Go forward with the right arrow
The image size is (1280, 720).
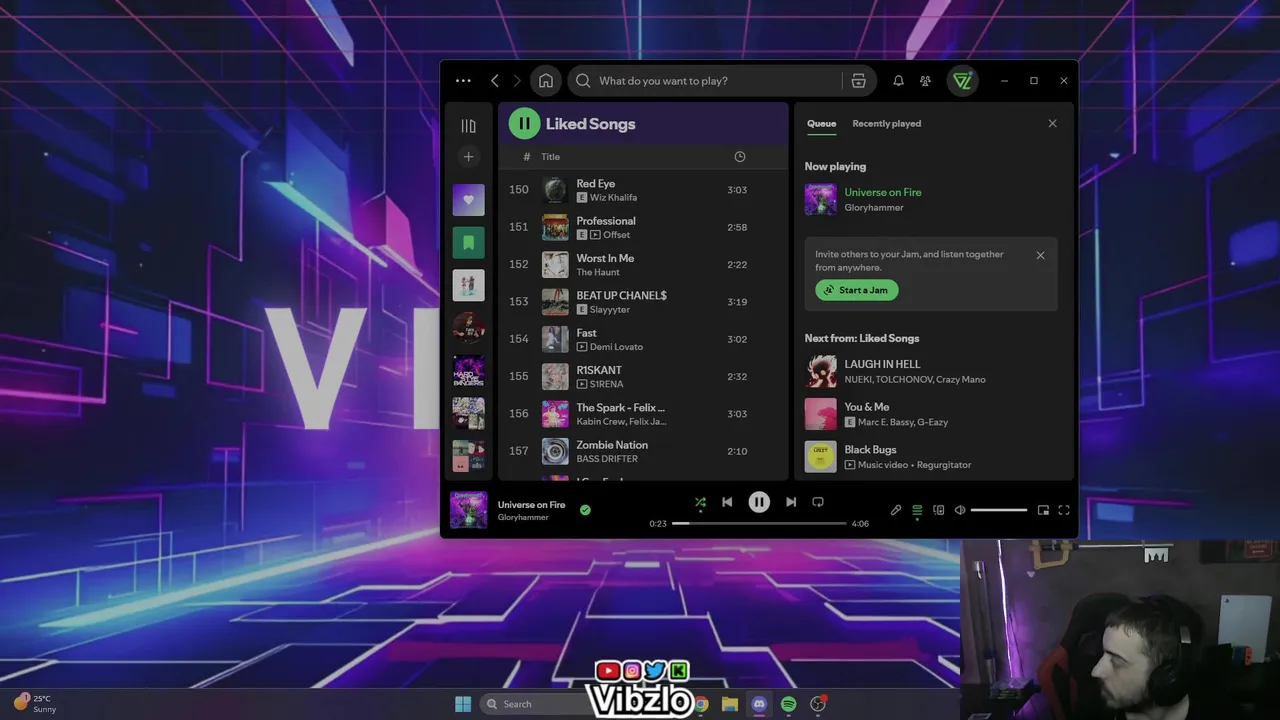[x=517, y=81]
